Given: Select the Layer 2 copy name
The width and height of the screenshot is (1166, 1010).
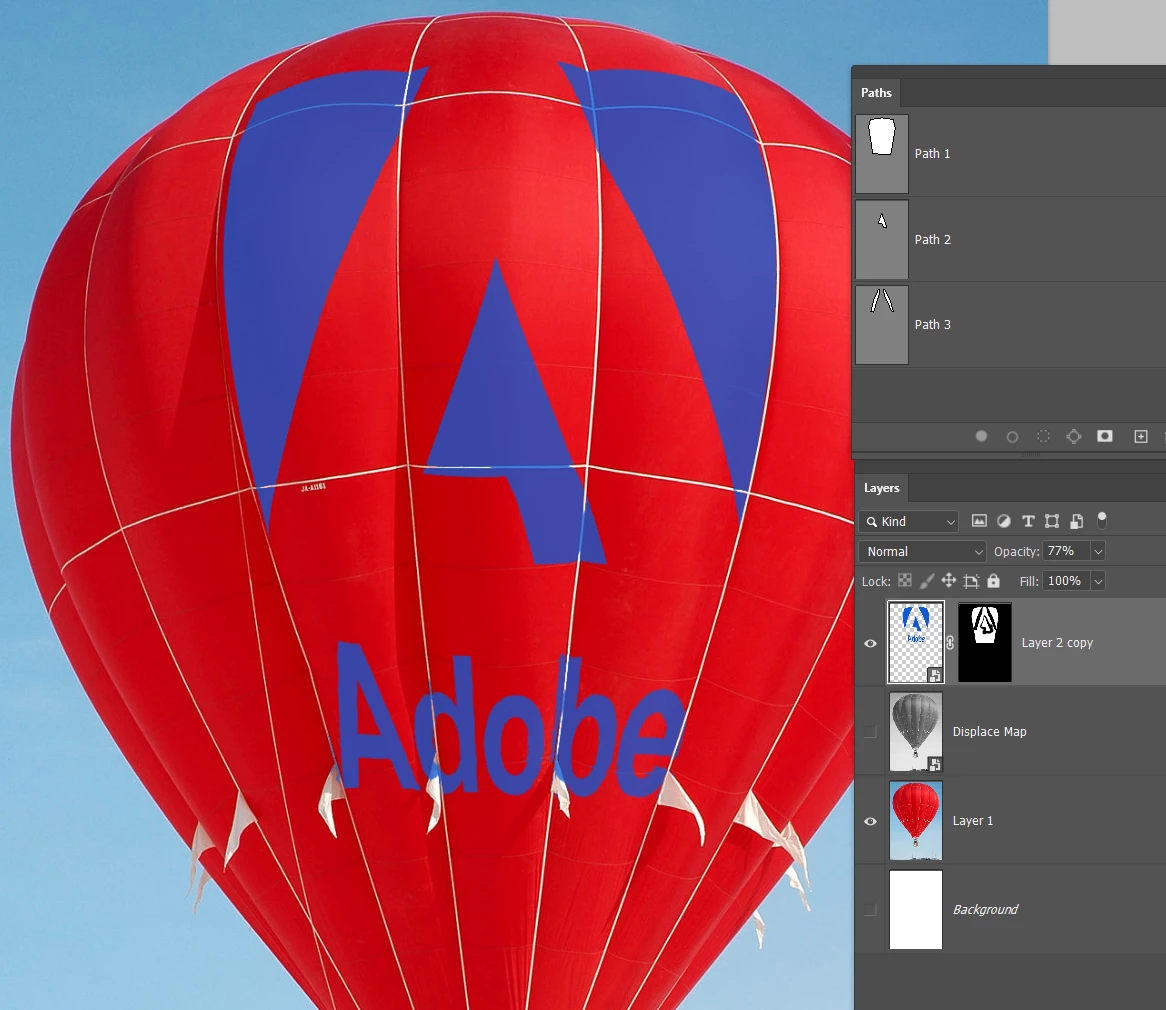Looking at the screenshot, I should pos(1057,643).
